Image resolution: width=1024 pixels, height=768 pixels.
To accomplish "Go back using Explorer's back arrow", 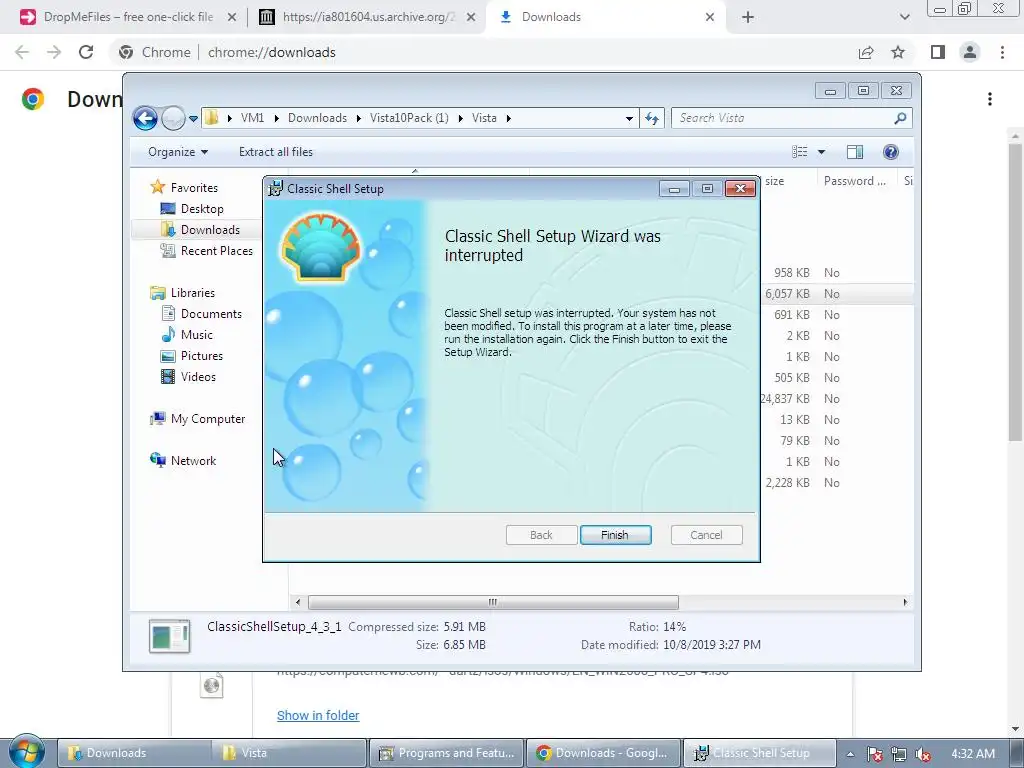I will click(145, 118).
